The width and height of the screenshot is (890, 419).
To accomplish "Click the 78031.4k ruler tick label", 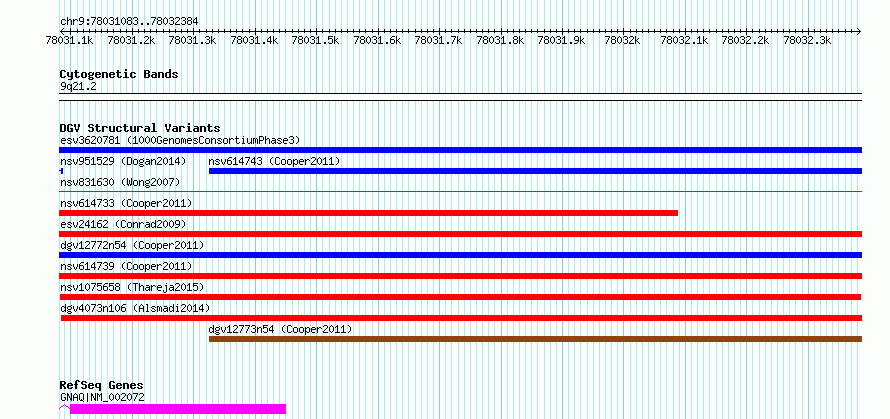I will pyautogui.click(x=254, y=41).
